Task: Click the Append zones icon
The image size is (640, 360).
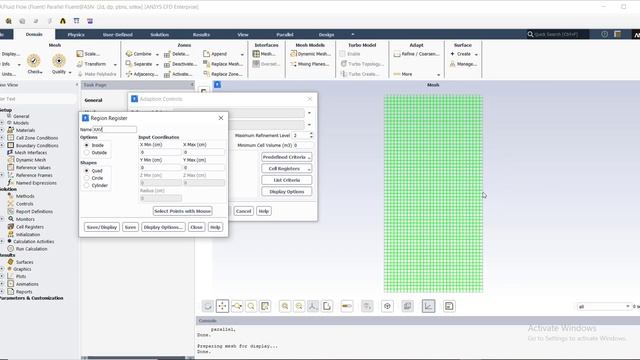Action: (x=206, y=54)
